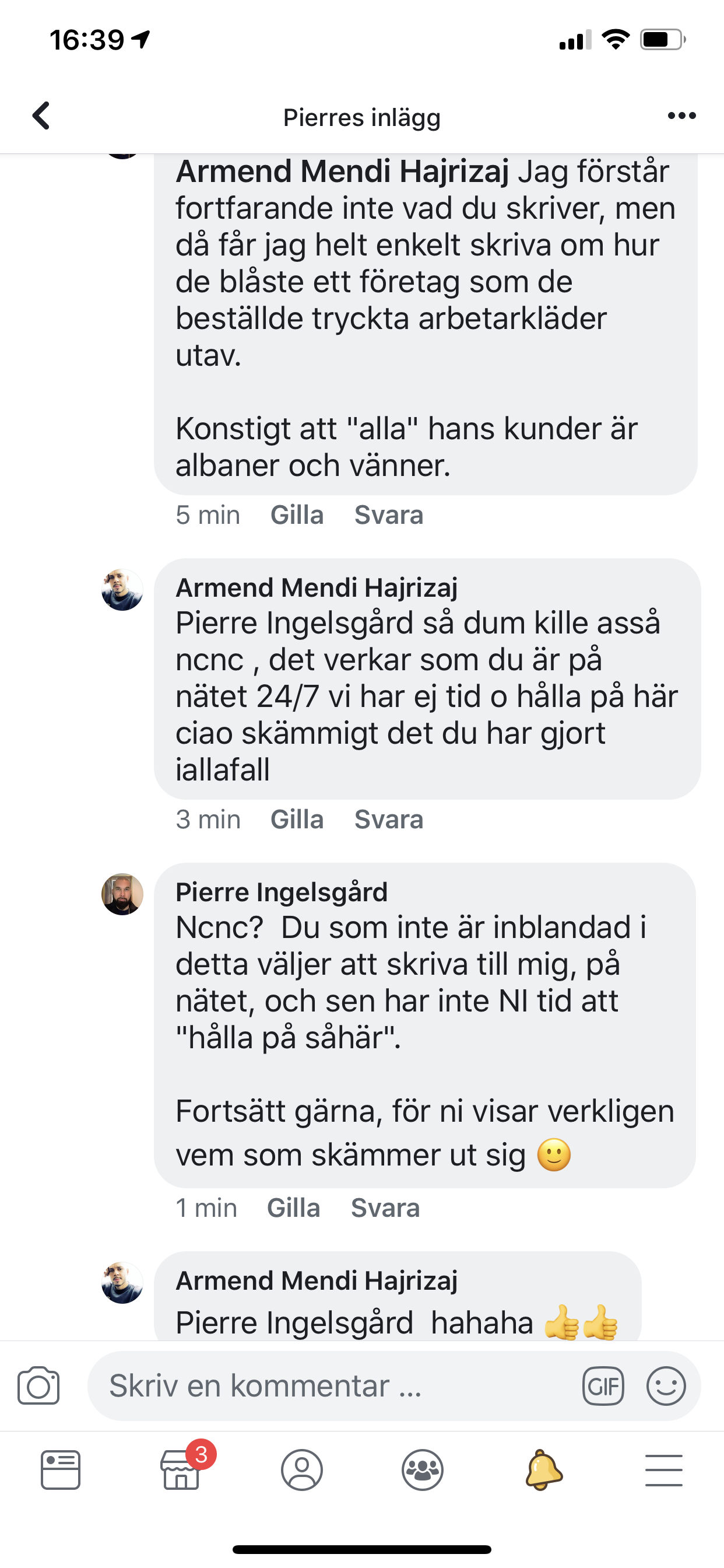Image resolution: width=724 pixels, height=1568 pixels.
Task: Open the hamburger menu tab
Action: (x=664, y=1470)
